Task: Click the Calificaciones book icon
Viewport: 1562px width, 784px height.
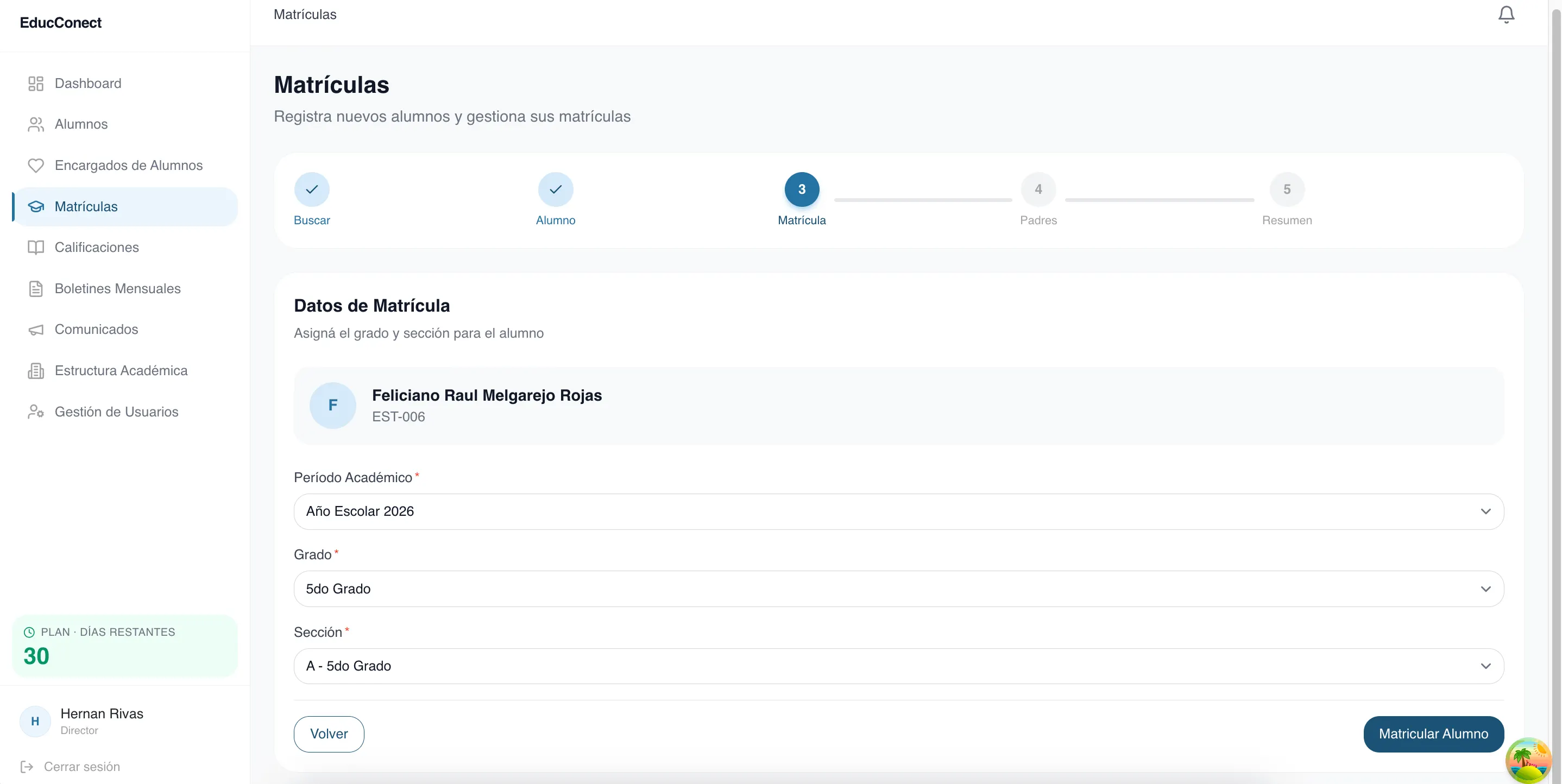Action: [36, 248]
